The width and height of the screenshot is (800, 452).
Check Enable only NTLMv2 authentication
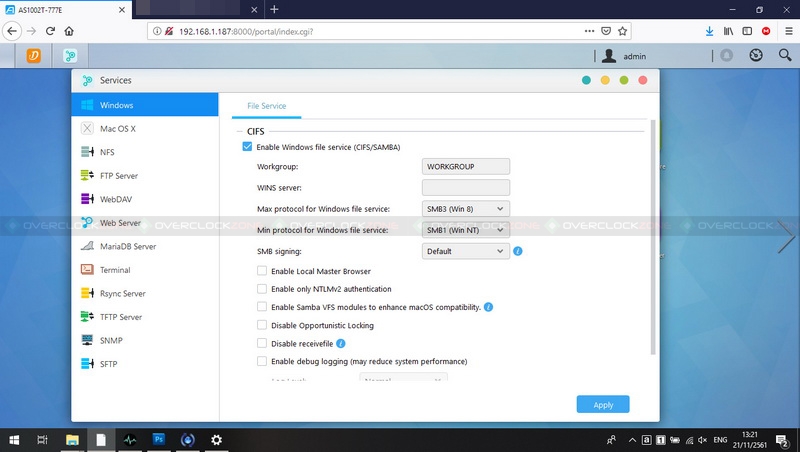(x=262, y=289)
